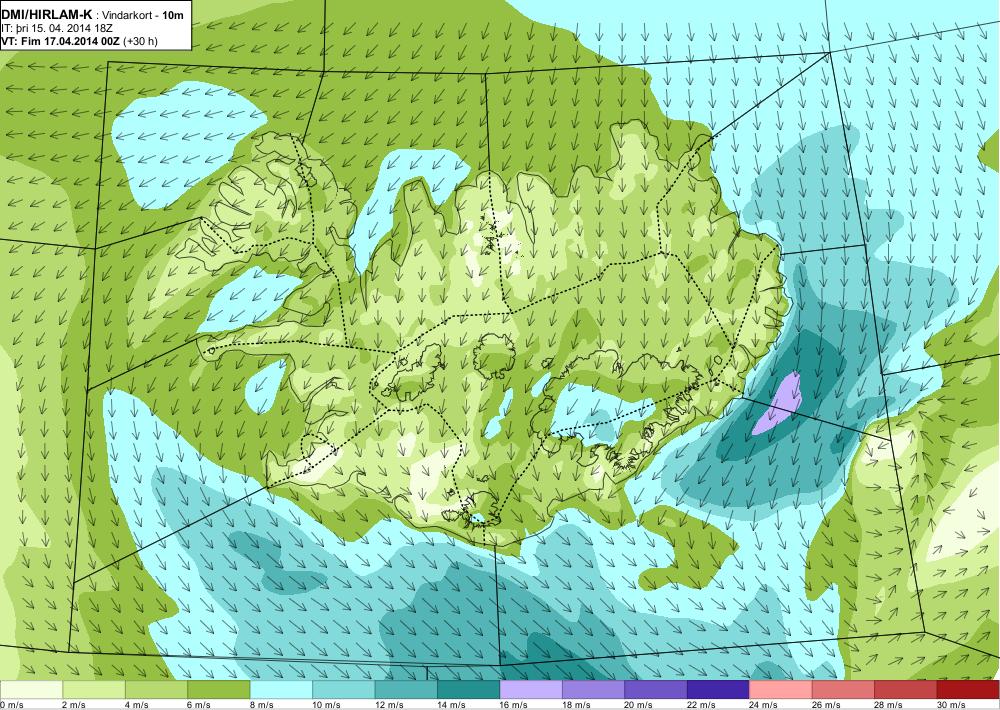This screenshot has width=1000, height=710.
Task: Click the pink swatch starting at 24 m/s
Action: 781,690
